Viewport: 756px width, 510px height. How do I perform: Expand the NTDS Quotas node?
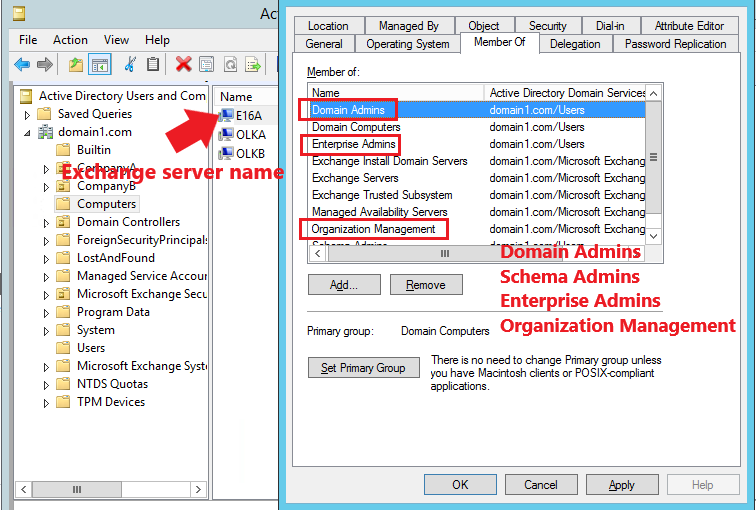pos(46,385)
